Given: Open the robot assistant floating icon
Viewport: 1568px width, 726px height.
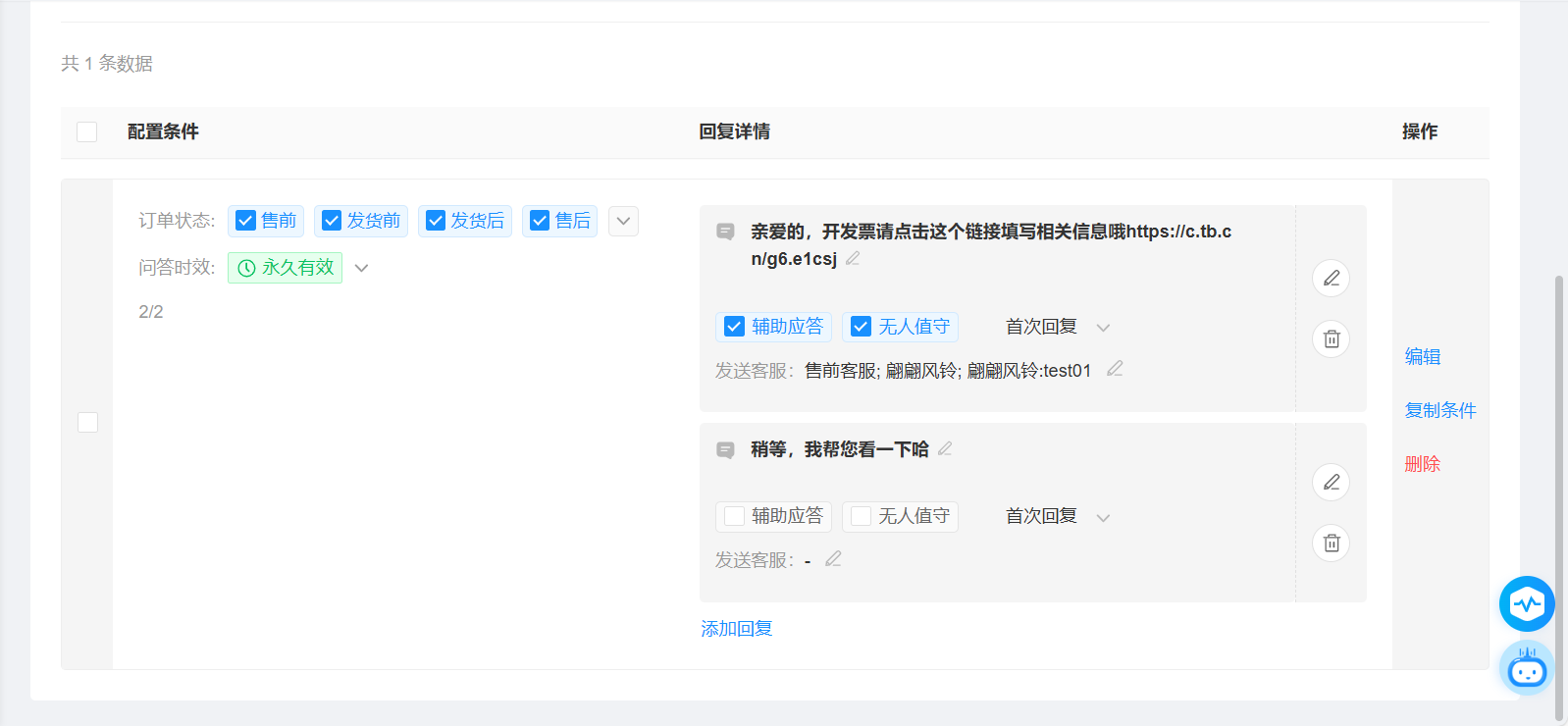Looking at the screenshot, I should tap(1527, 668).
